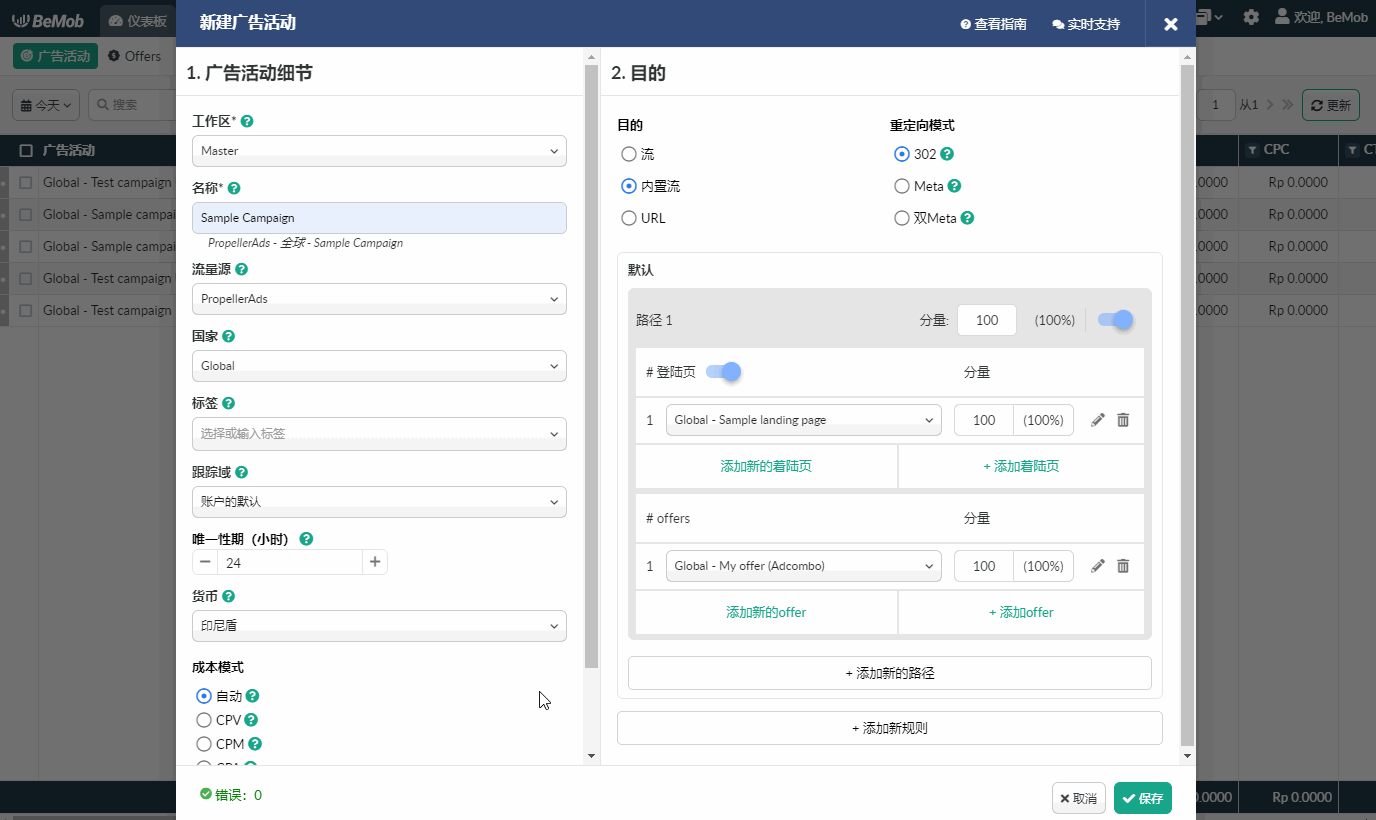Screen dimensions: 1376x820
Task: Click the 保存 save button
Action: click(1143, 798)
